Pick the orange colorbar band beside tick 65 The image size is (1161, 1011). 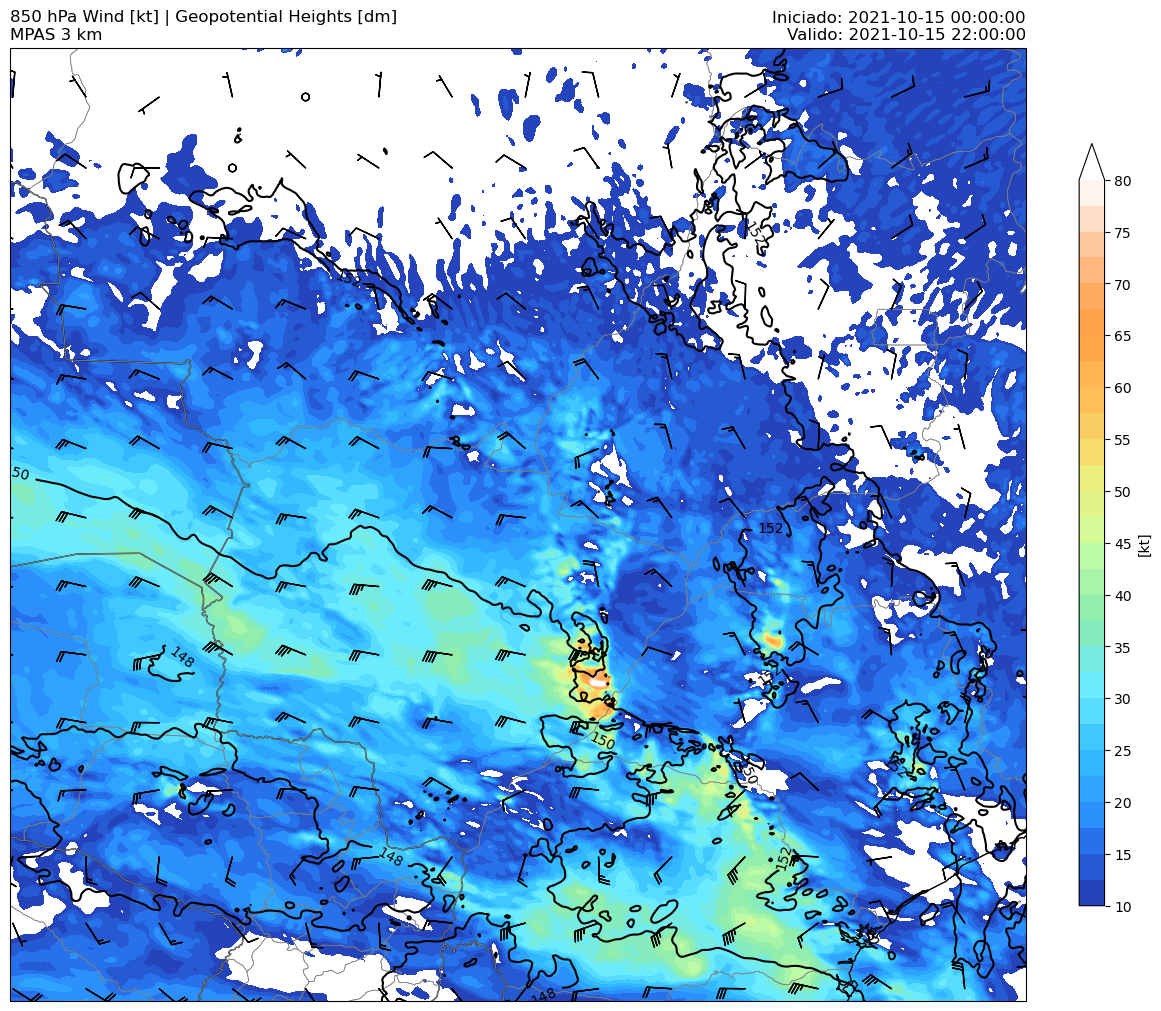click(x=1092, y=336)
